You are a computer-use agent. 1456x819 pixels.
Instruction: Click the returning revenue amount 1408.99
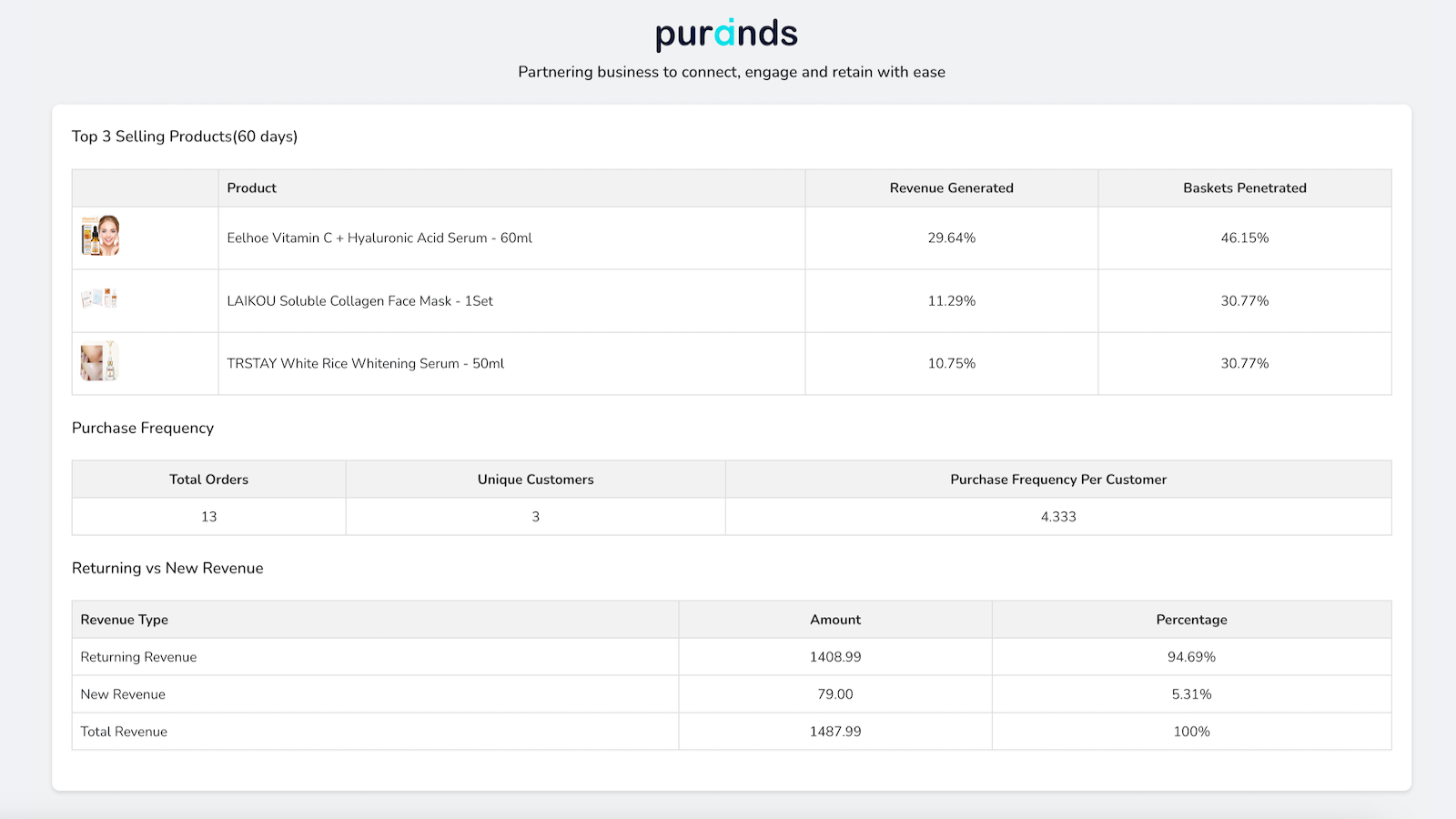[x=835, y=657]
